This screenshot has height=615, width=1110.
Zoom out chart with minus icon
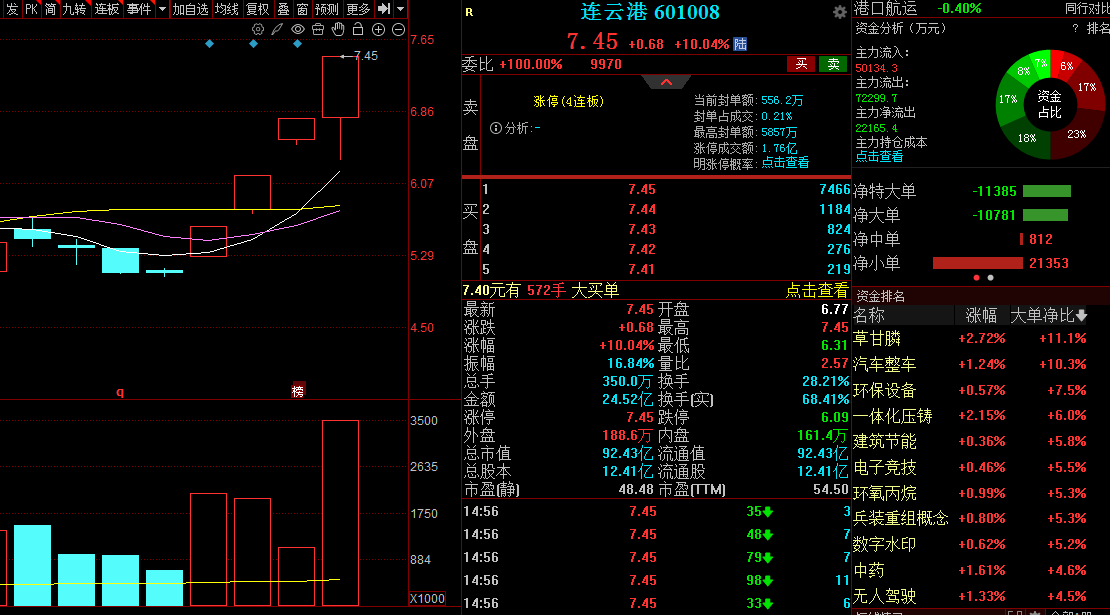[399, 29]
